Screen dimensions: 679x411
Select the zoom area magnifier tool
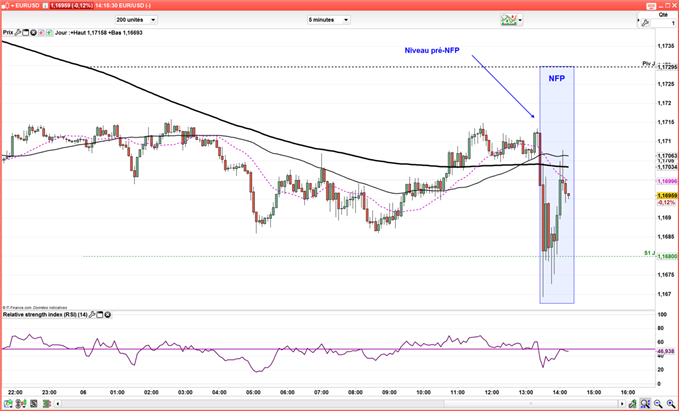[645, 404]
